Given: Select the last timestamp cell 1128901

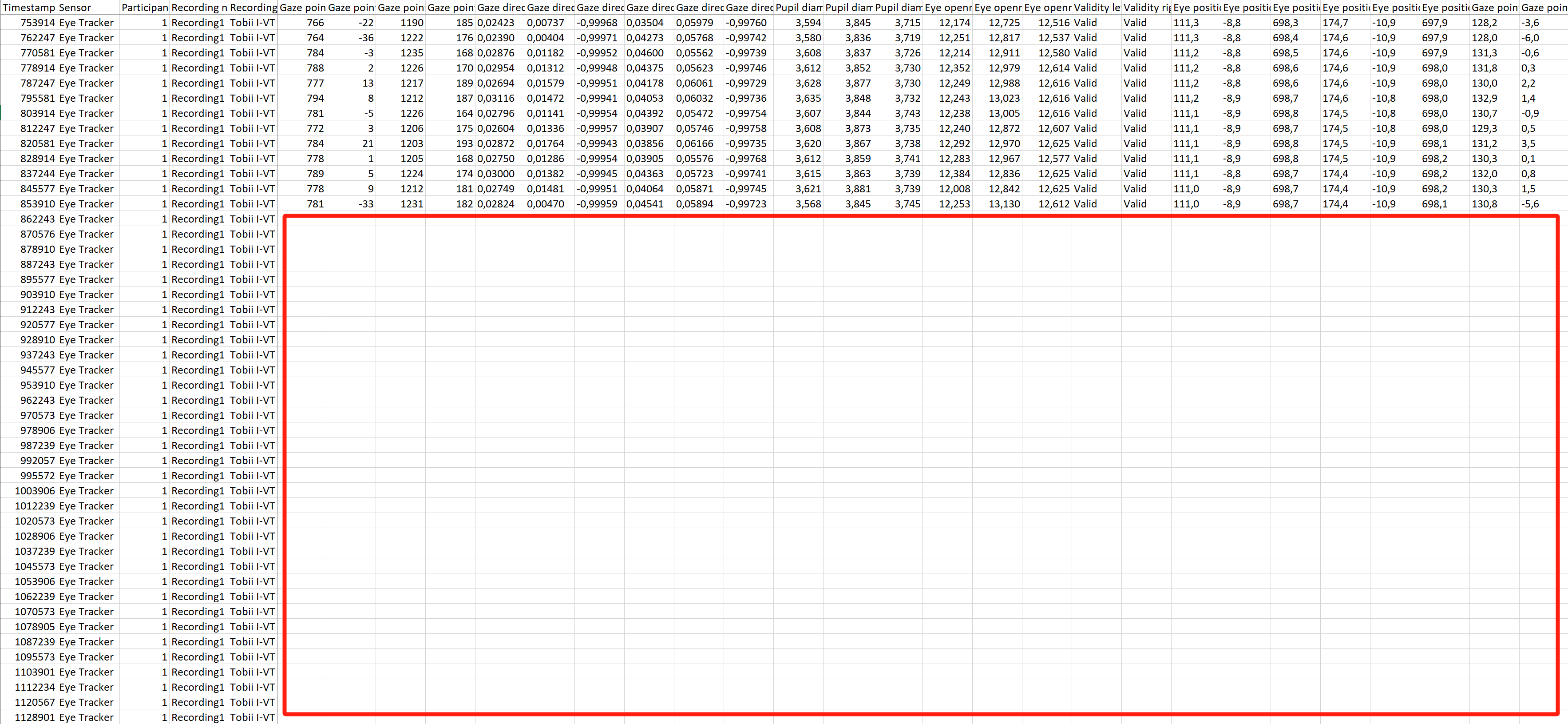Looking at the screenshot, I should (35, 717).
